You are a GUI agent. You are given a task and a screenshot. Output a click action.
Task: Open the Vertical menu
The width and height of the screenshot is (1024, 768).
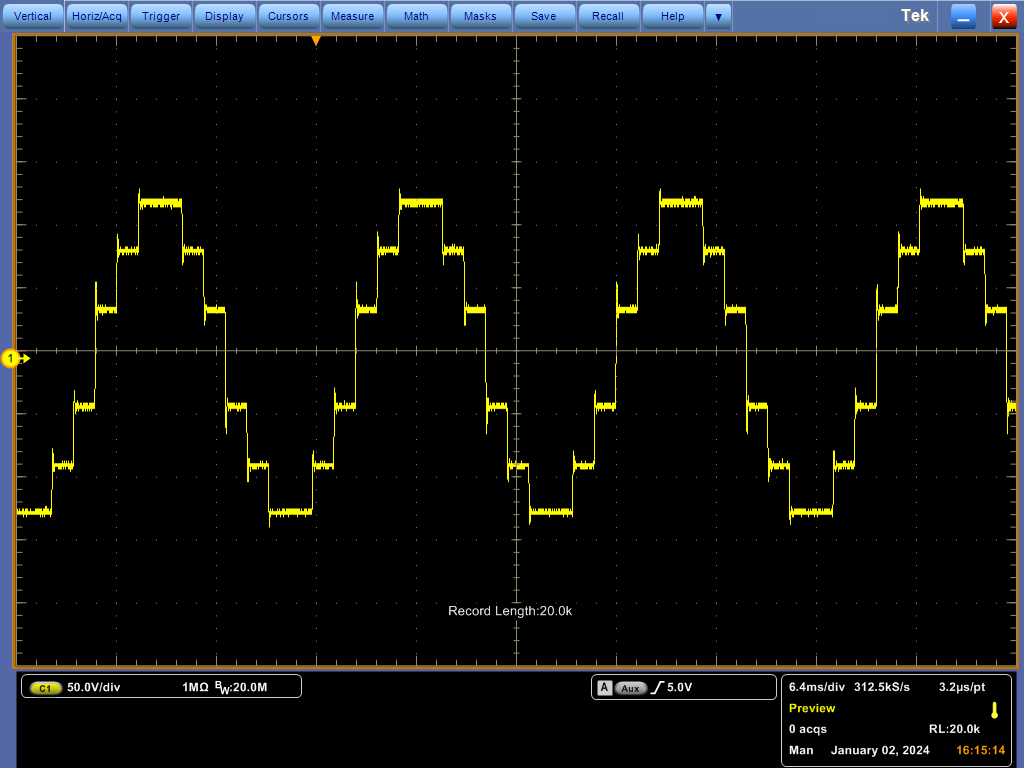tap(33, 15)
